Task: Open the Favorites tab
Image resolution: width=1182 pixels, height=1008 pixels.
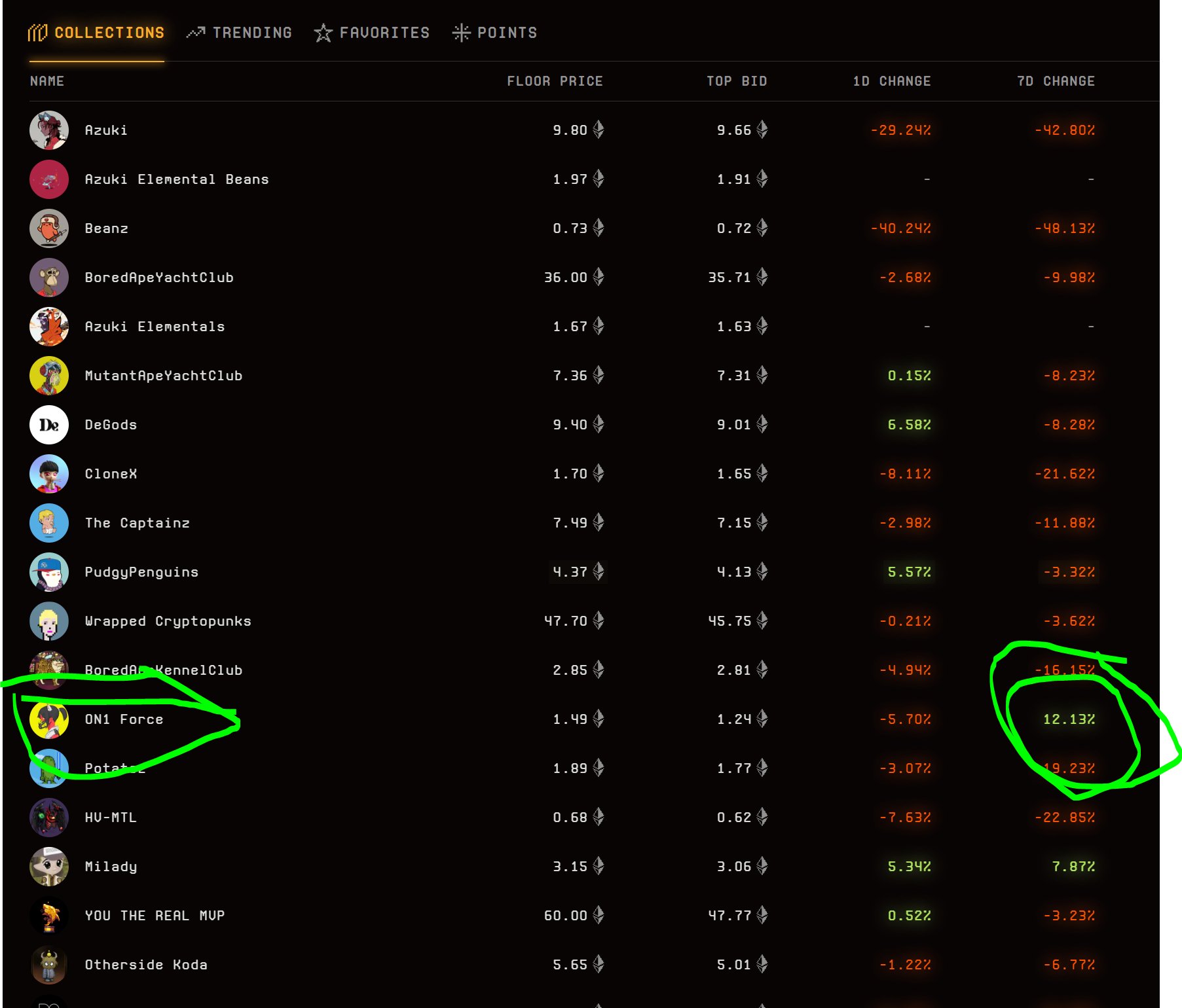Action: click(372, 33)
